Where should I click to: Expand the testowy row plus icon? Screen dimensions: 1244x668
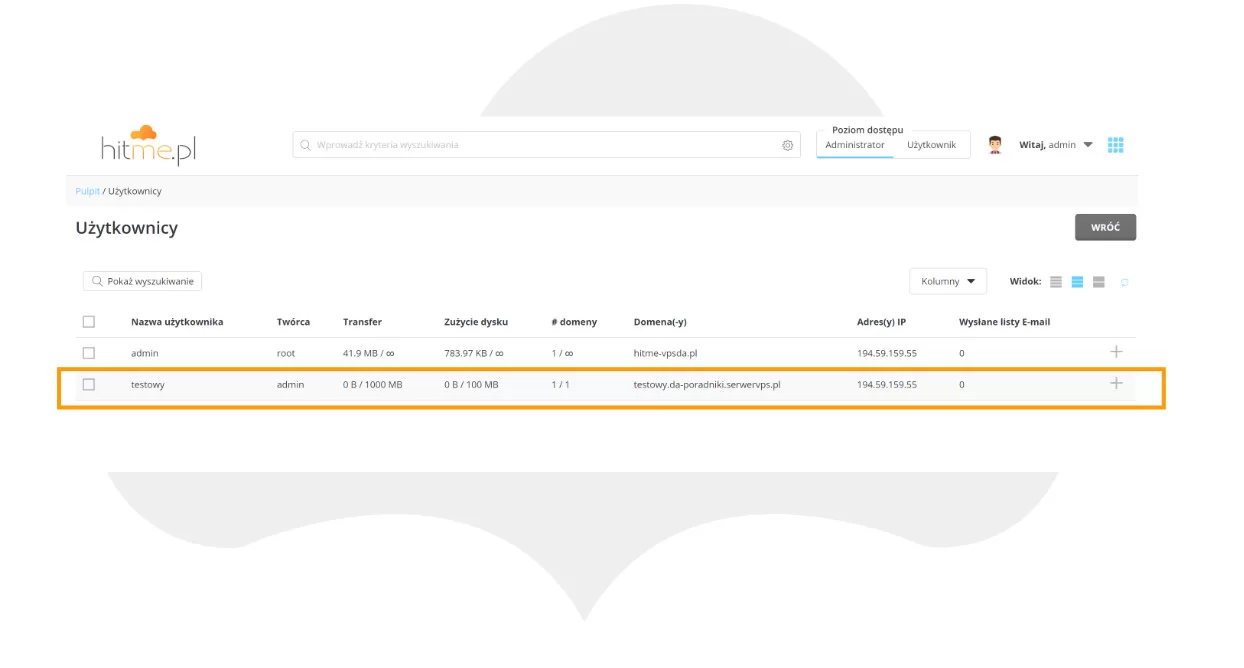pyautogui.click(x=1116, y=383)
